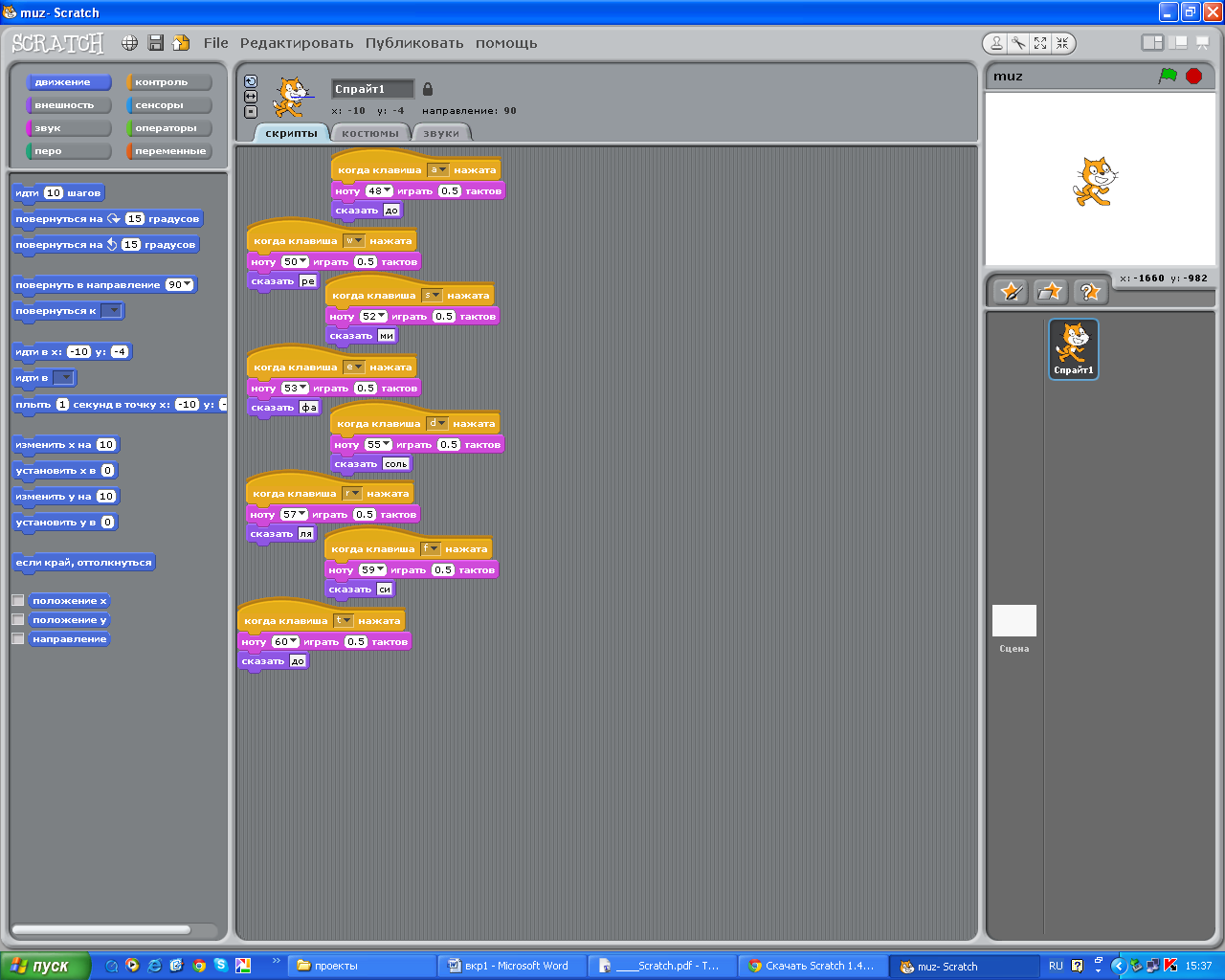Image resolution: width=1225 pixels, height=980 pixels.
Task: Set rotation style to can rotate
Action: 251,81
